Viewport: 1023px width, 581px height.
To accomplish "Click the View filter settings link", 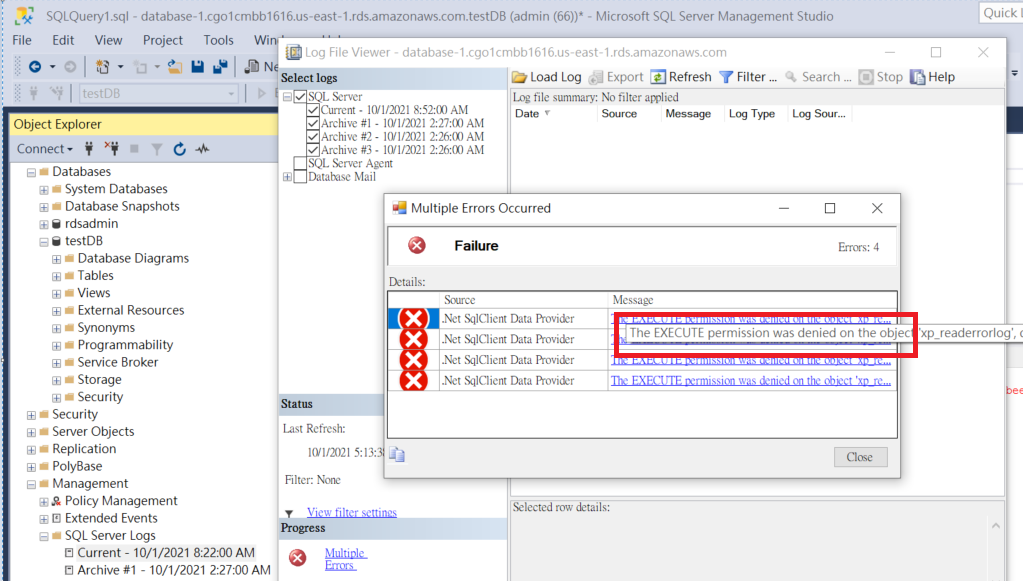I will pyautogui.click(x=352, y=513).
